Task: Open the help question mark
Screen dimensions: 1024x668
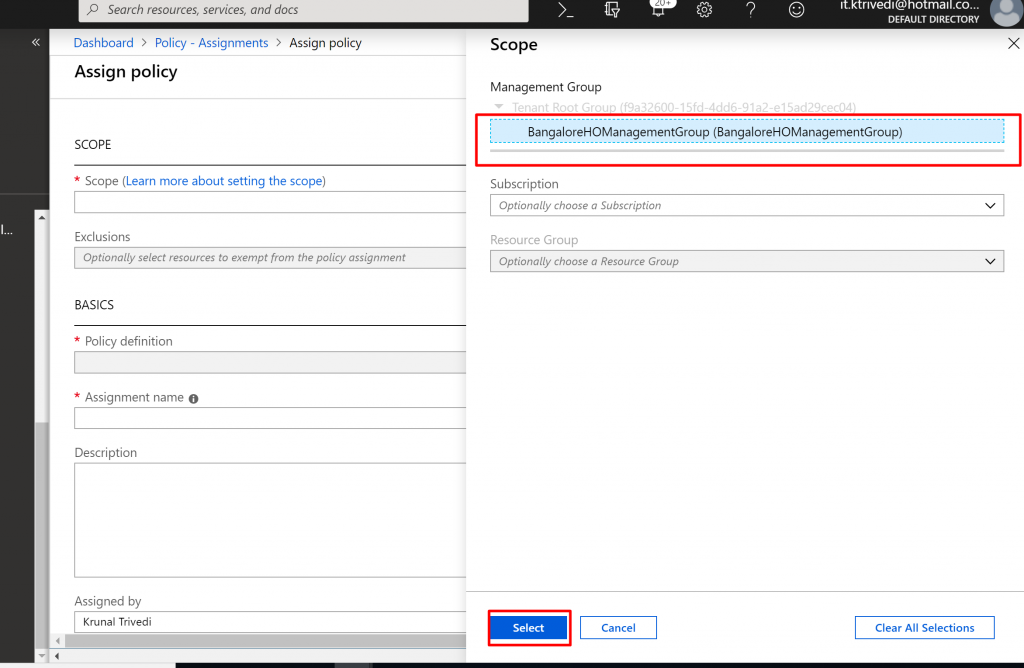Action: pyautogui.click(x=751, y=10)
